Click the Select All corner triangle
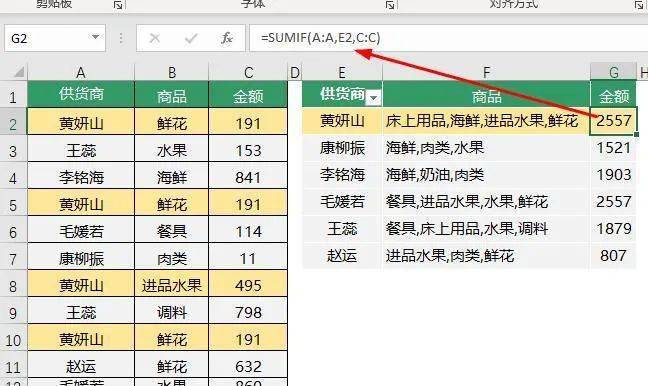The height and width of the screenshot is (386, 648). (x=19, y=73)
